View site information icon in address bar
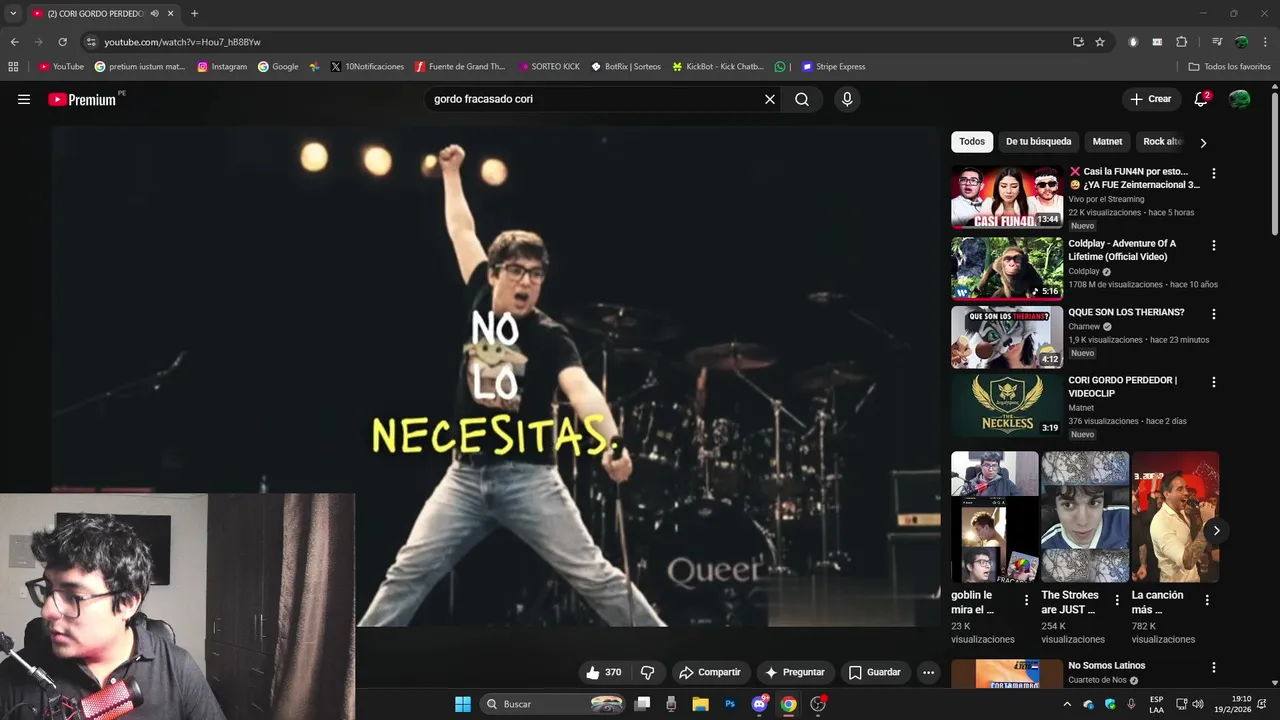This screenshot has width=1280, height=720. (91, 42)
